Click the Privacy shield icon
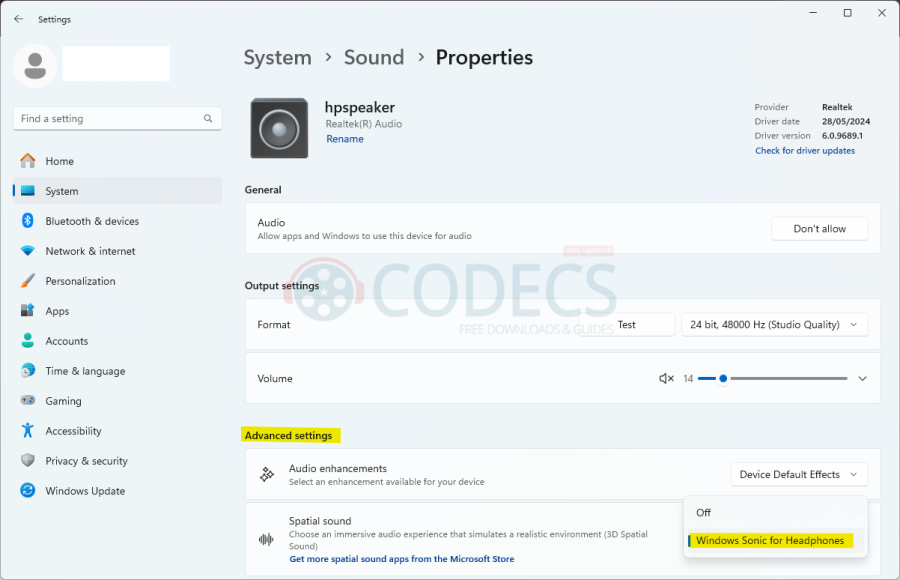900x580 pixels. (28, 461)
